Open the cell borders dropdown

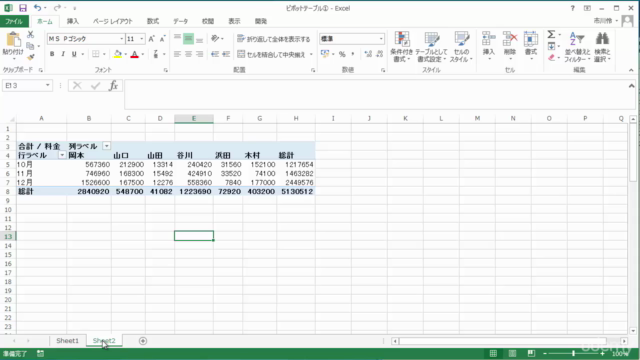click(104, 54)
